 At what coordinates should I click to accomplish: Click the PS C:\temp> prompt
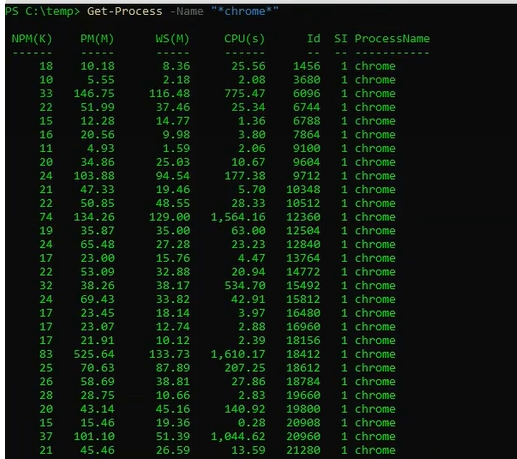42,11
